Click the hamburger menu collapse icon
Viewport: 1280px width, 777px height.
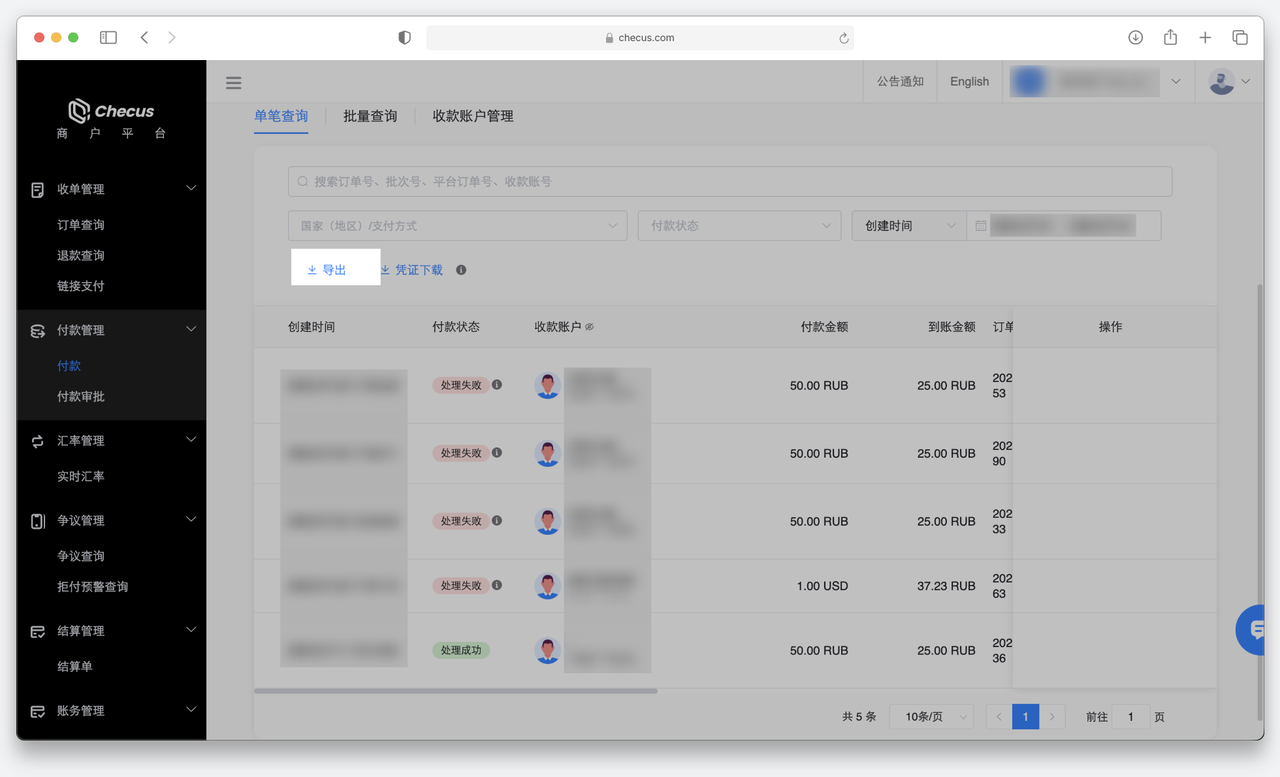click(x=233, y=83)
